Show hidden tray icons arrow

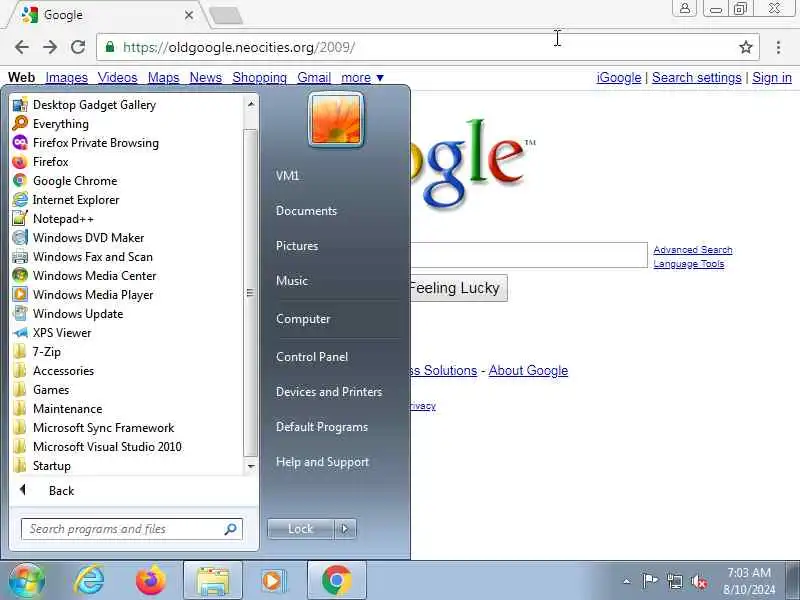coord(627,581)
